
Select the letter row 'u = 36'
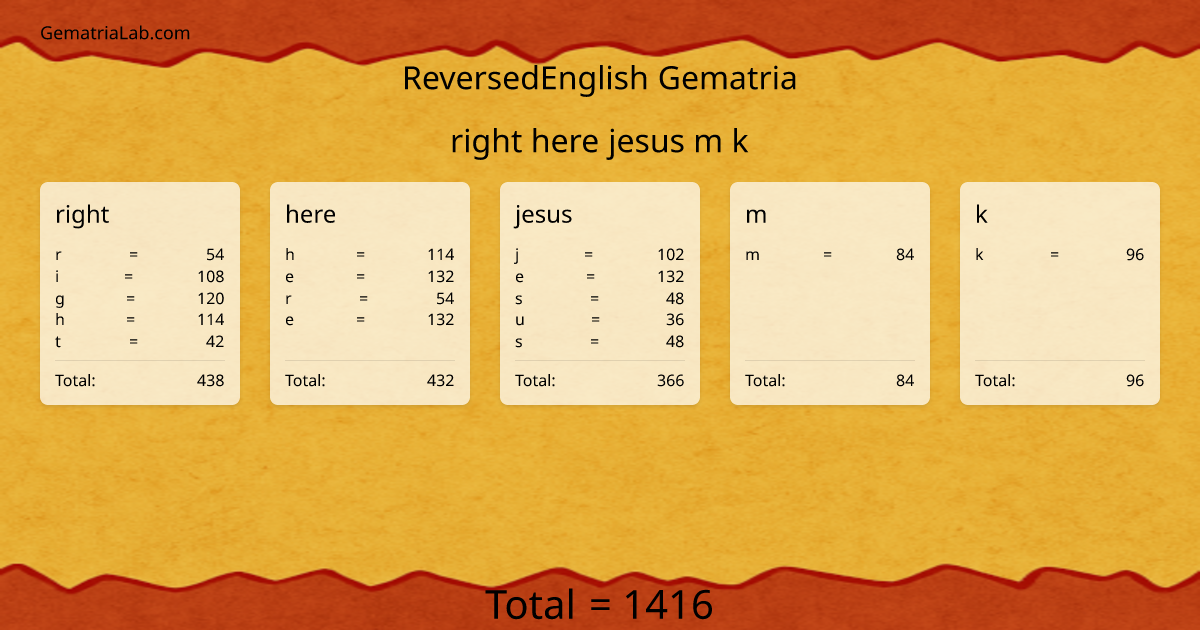click(600, 320)
